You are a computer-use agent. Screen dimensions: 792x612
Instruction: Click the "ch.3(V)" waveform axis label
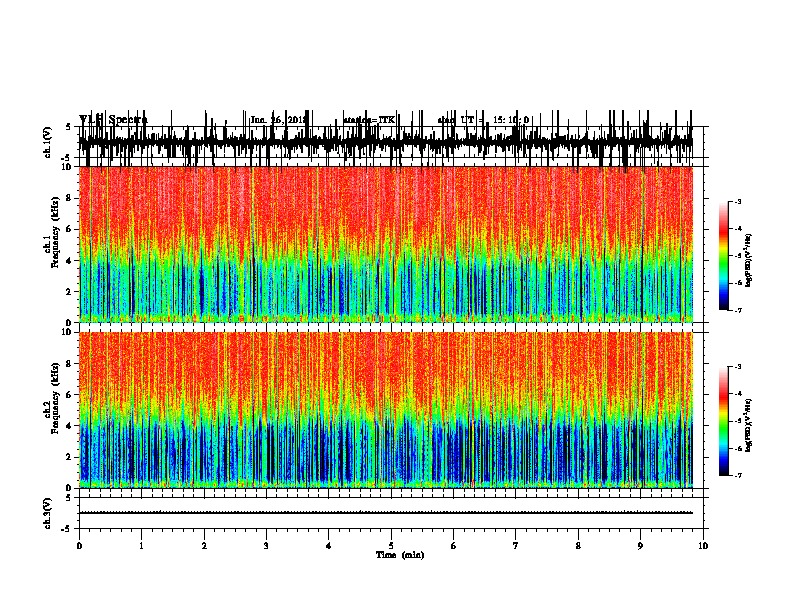(48, 513)
